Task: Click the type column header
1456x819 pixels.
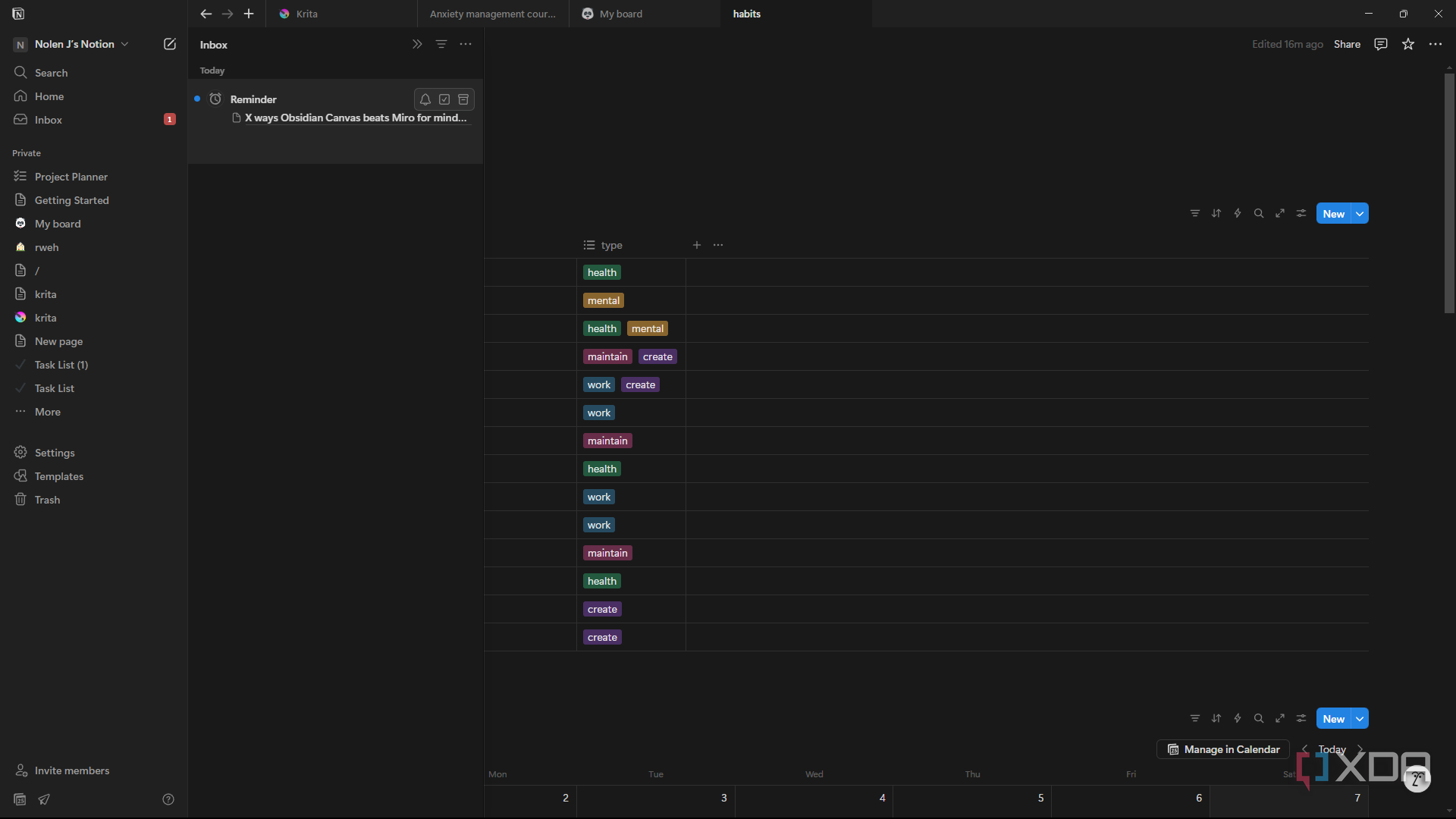Action: 631,245
